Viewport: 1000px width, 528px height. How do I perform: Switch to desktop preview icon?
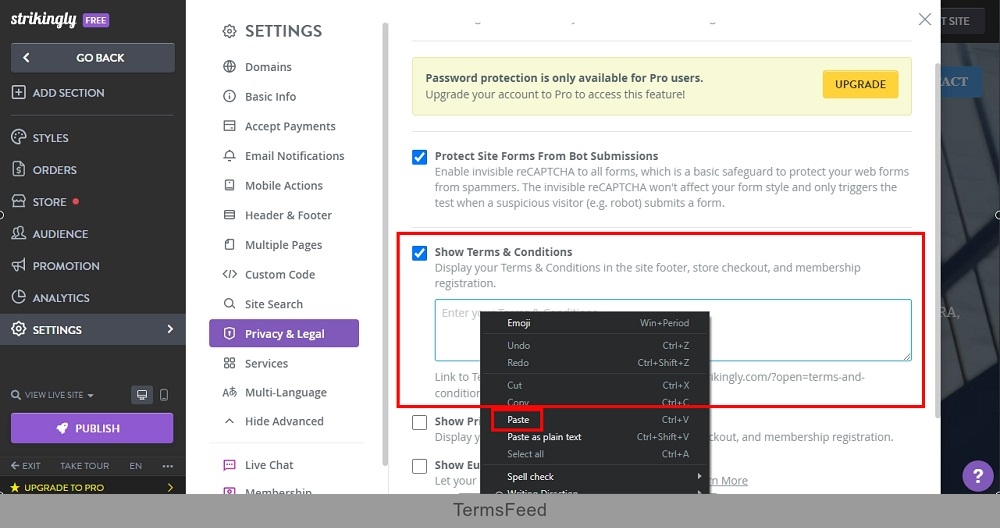coord(142,395)
